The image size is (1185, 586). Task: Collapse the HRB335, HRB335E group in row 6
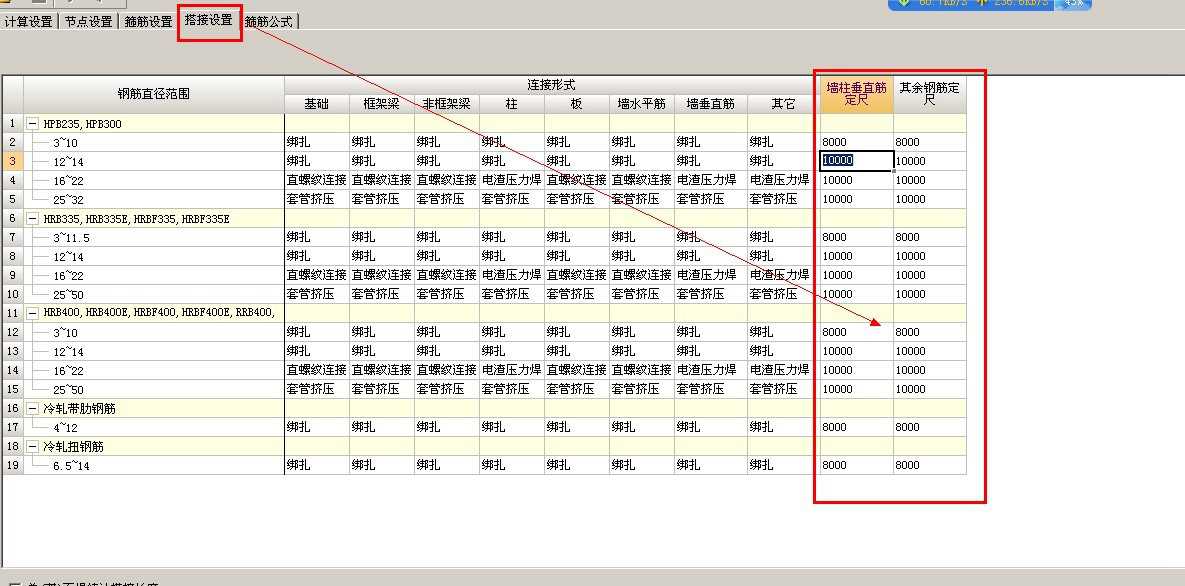(x=33, y=219)
